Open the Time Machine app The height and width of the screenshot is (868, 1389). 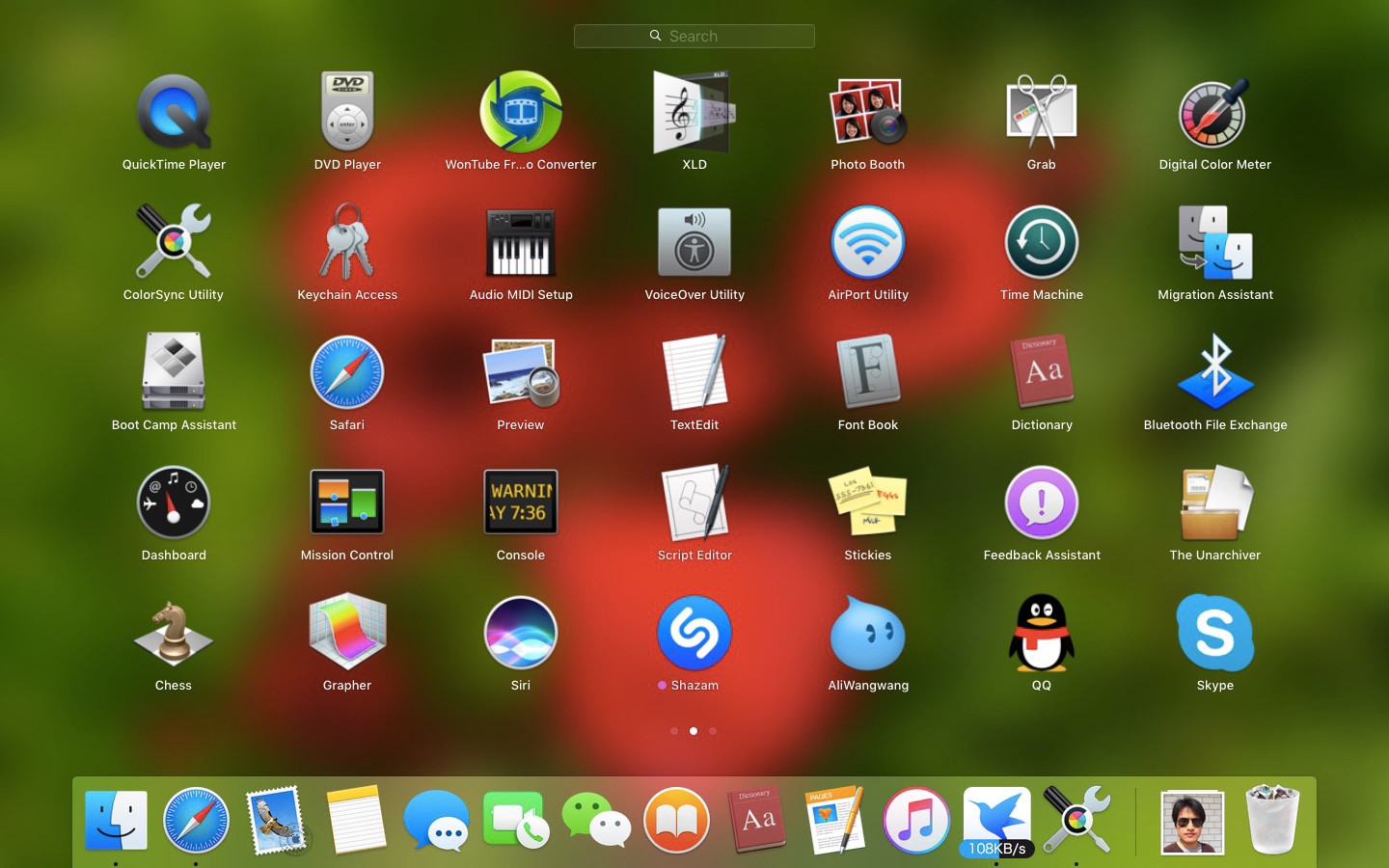[1041, 243]
